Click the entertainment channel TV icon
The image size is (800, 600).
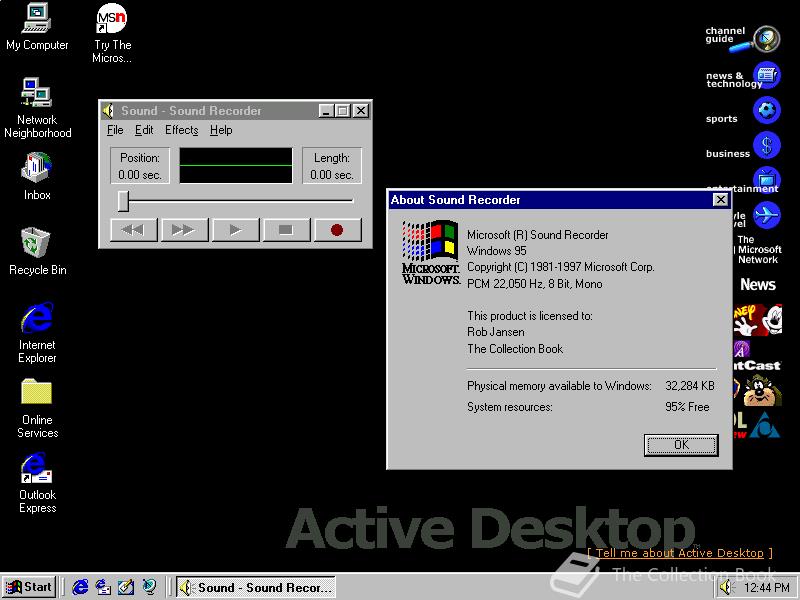tap(766, 178)
